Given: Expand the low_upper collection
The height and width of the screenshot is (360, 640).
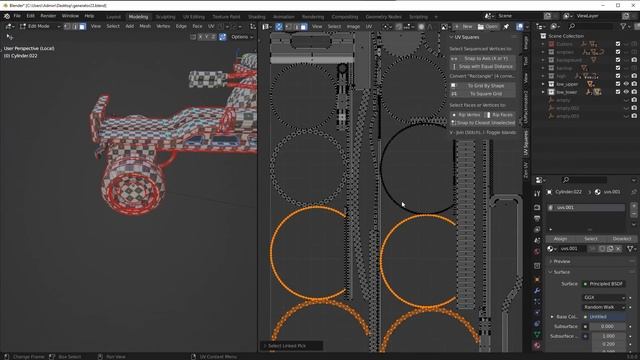Looking at the screenshot, I should click(543, 84).
